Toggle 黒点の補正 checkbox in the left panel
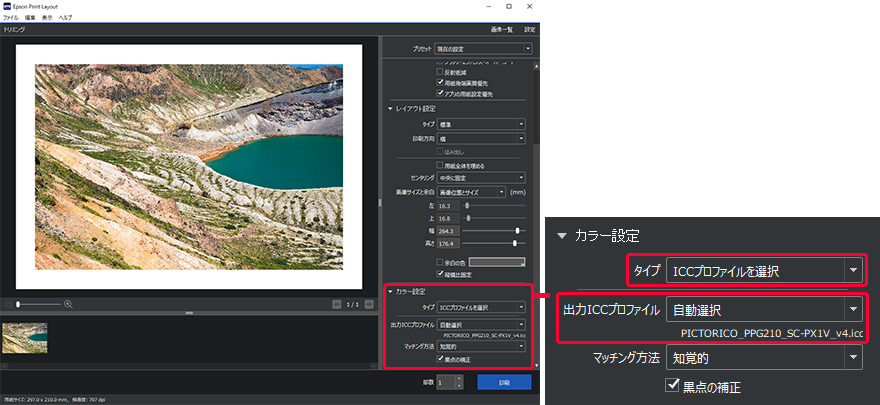The width and height of the screenshot is (880, 405). tap(440, 359)
